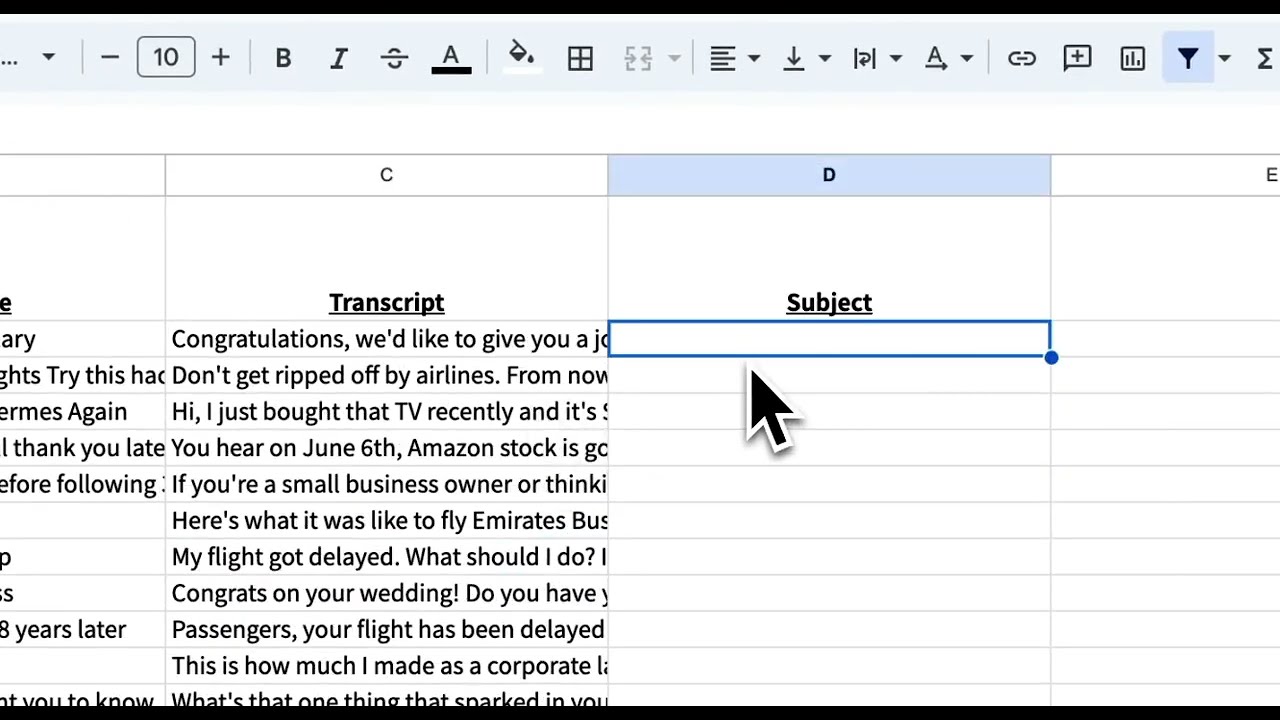Toggle strikethrough formatting
This screenshot has width=1280, height=720.
394,58
